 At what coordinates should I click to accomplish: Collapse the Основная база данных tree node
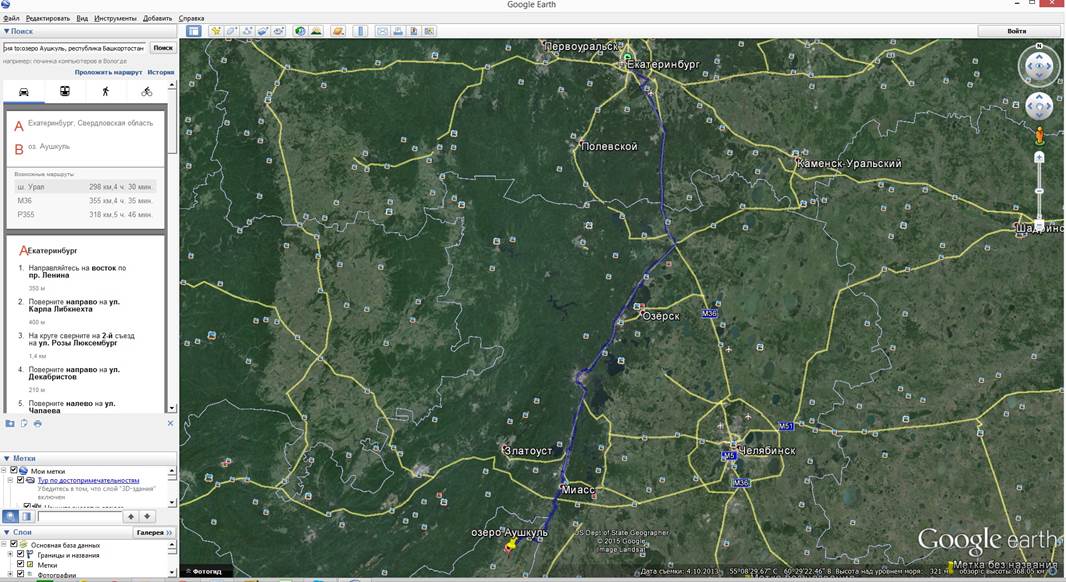[4, 545]
